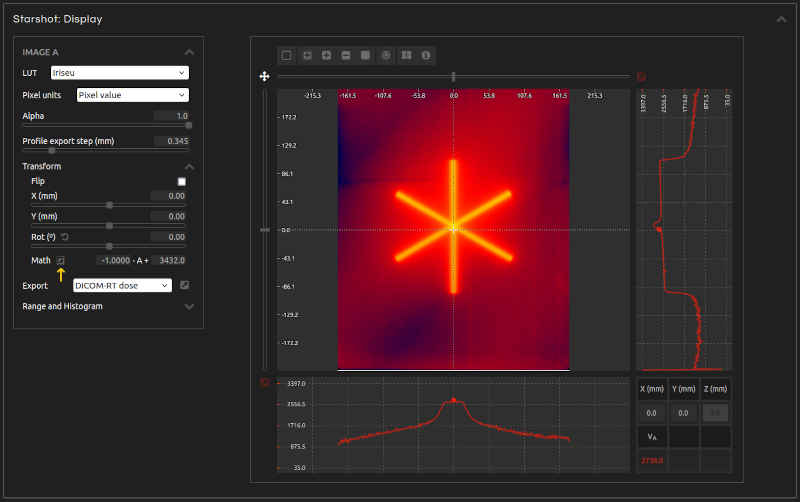This screenshot has height=502, width=800.
Task: Click the X (mm) transform slider handle
Action: [109, 206]
